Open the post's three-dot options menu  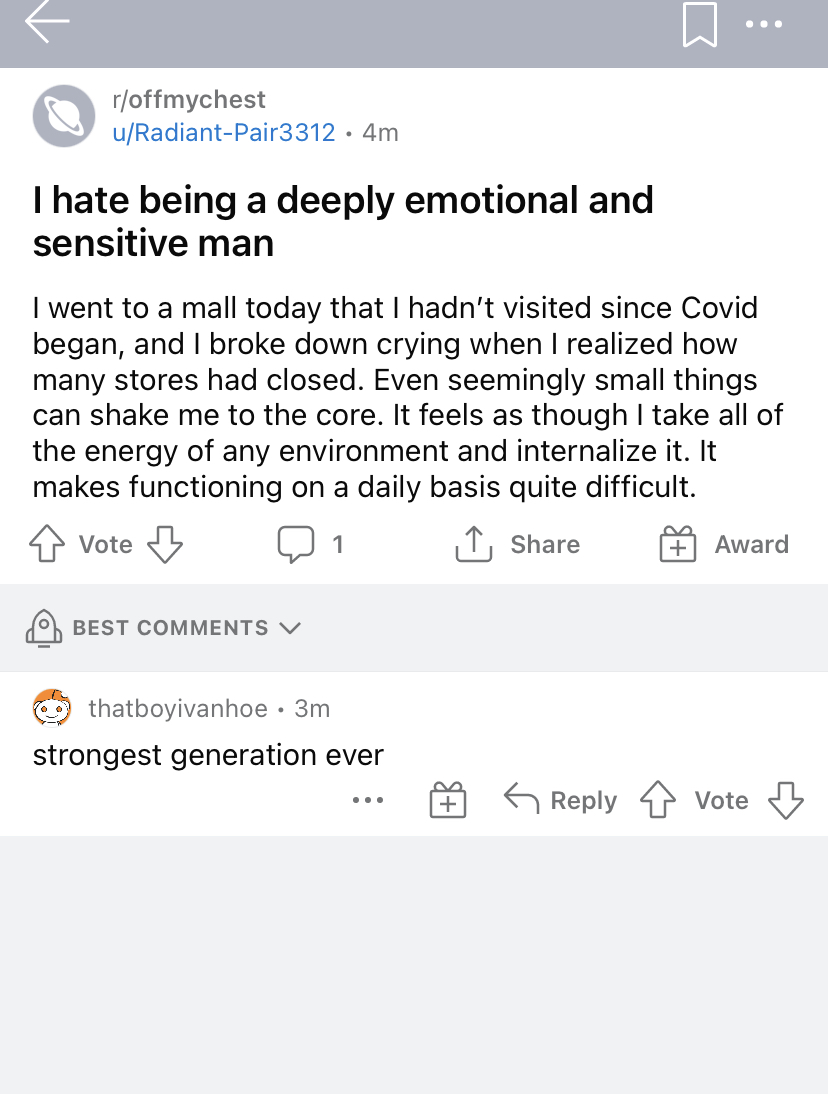pos(764,24)
